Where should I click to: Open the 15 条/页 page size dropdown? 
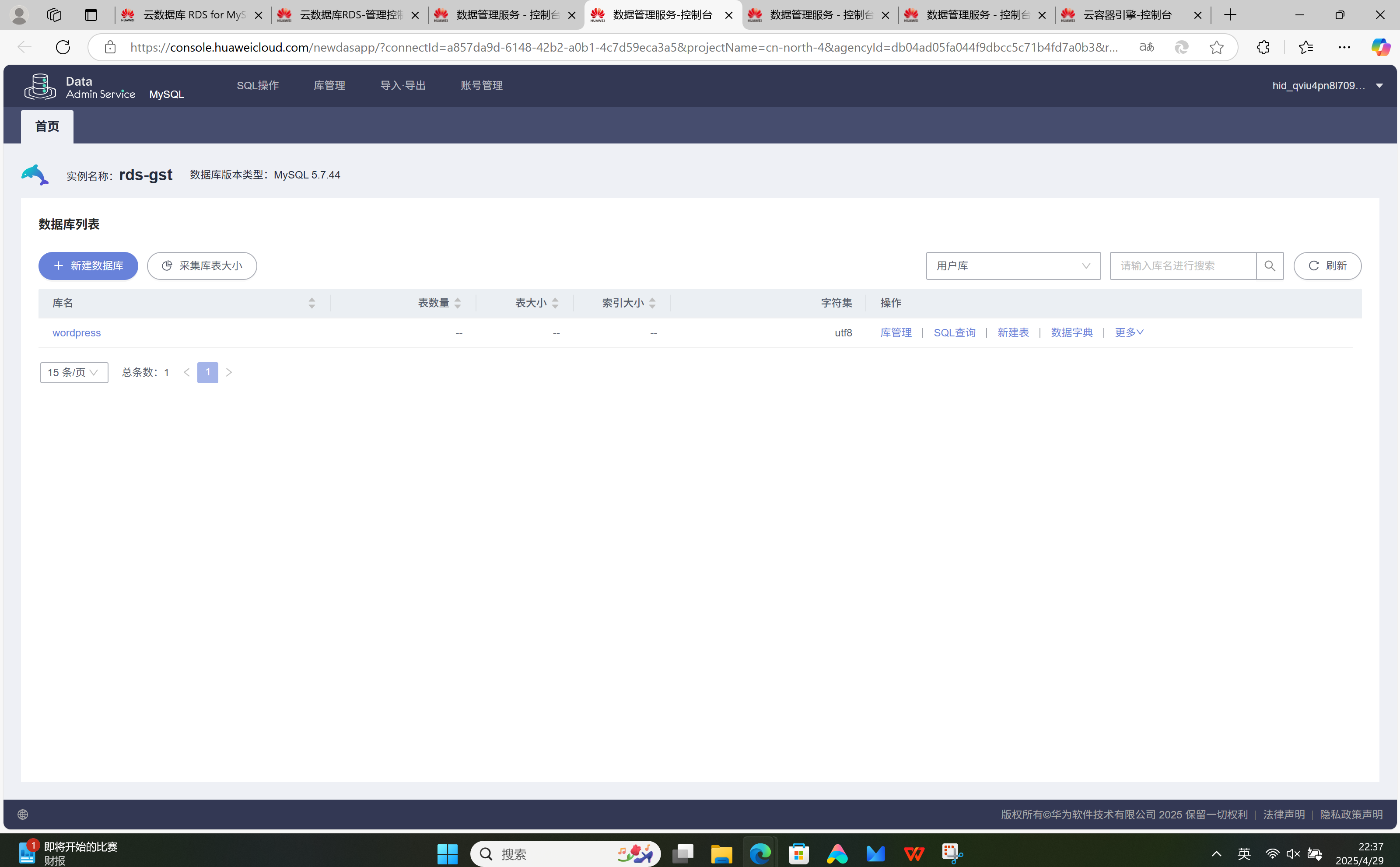coord(74,373)
